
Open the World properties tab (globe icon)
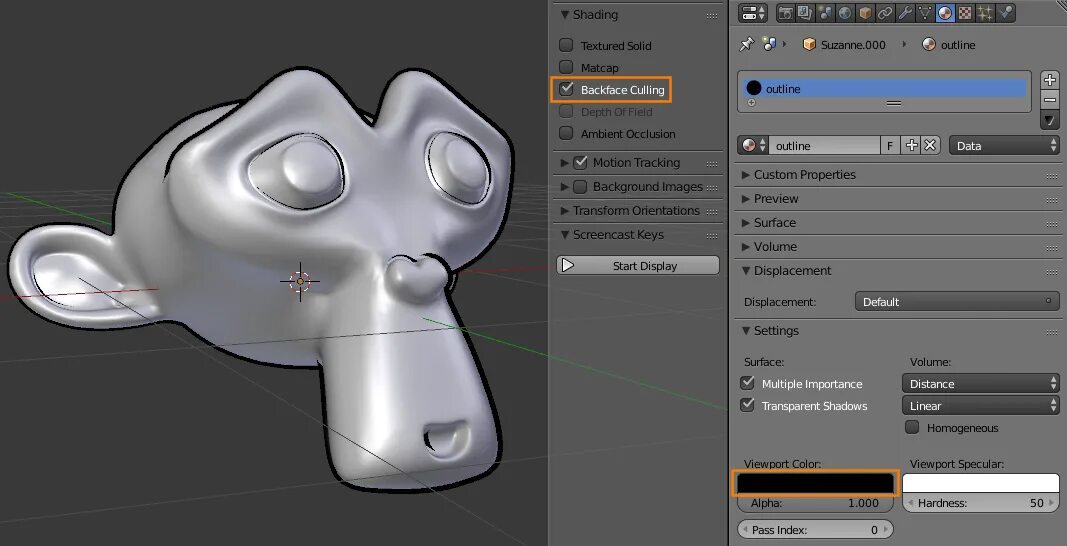[x=845, y=12]
